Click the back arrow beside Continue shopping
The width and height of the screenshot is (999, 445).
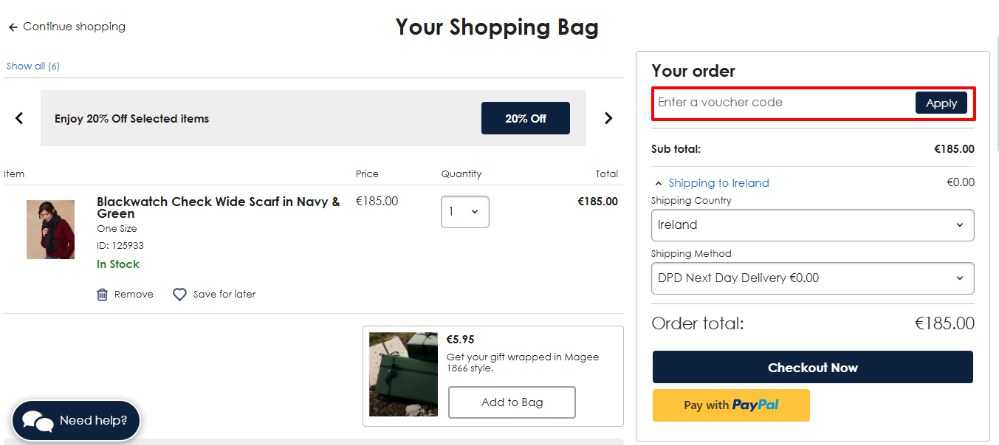13,27
